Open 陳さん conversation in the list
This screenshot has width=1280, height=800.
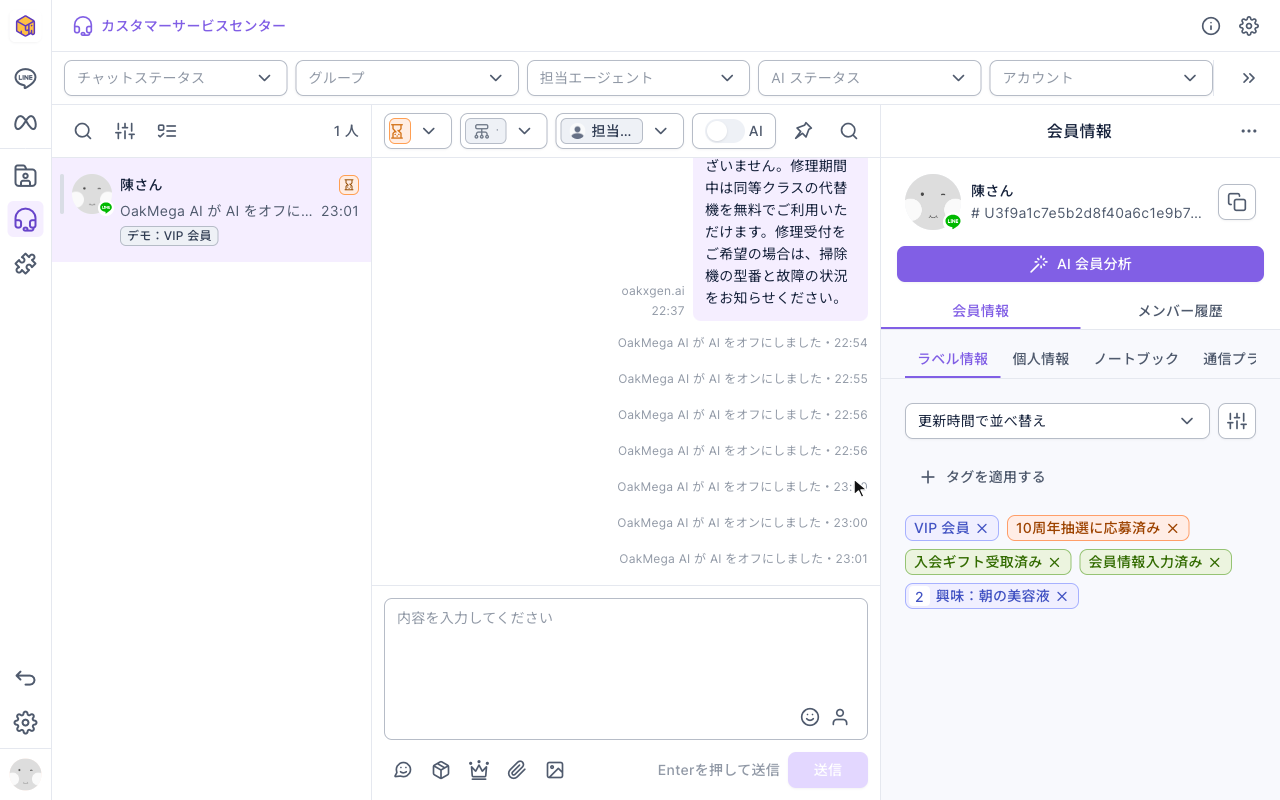(212, 210)
